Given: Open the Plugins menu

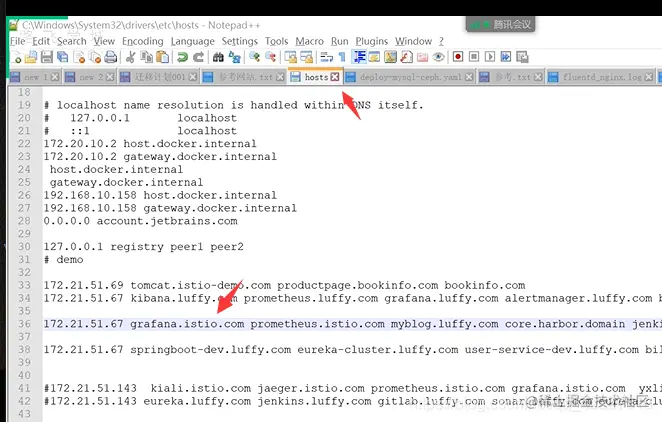Looking at the screenshot, I should point(372,41).
